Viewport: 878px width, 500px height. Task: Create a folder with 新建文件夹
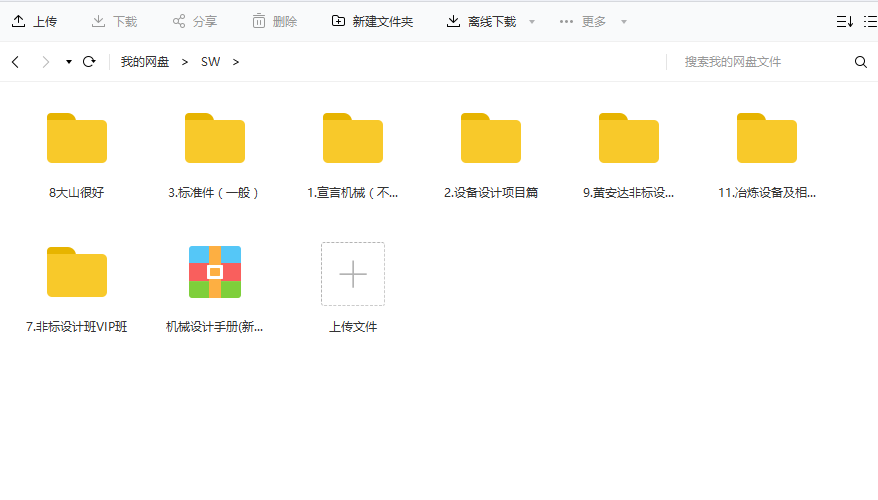(372, 21)
